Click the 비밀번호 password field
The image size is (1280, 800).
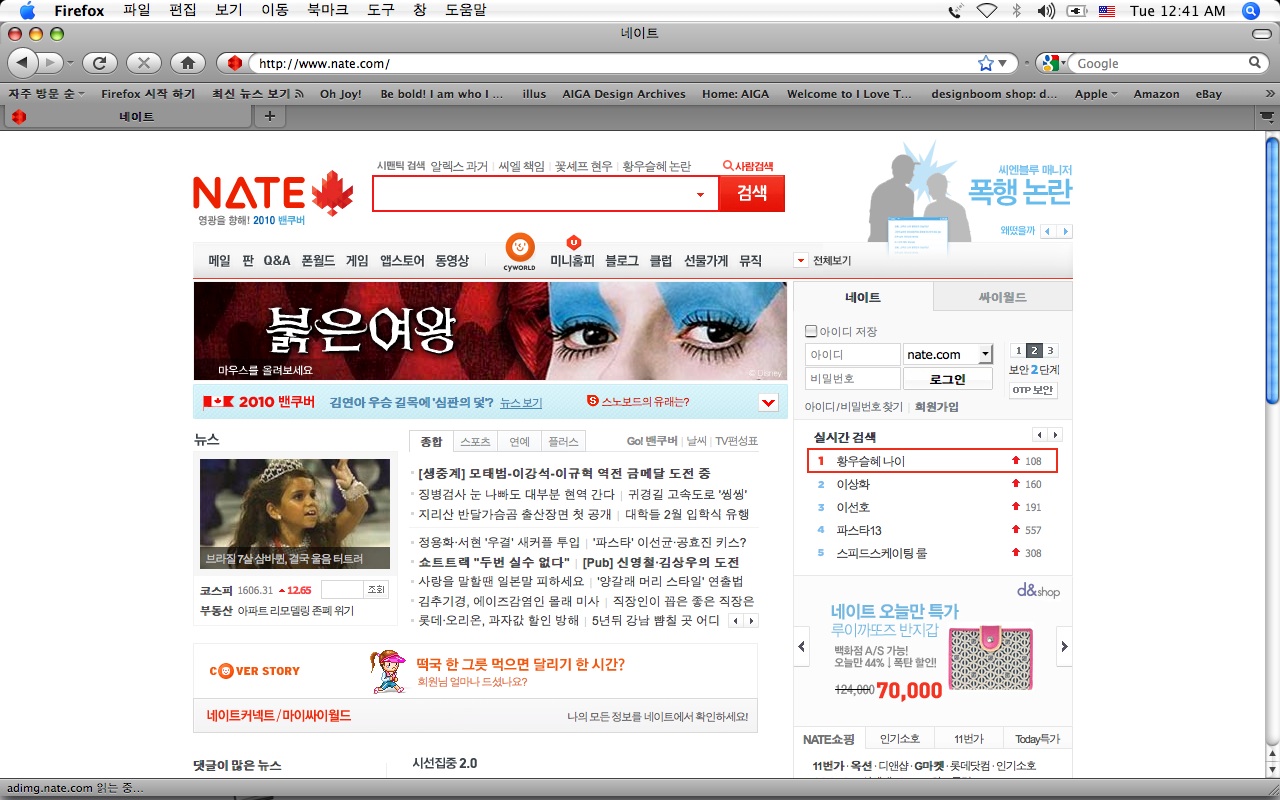[x=852, y=379]
